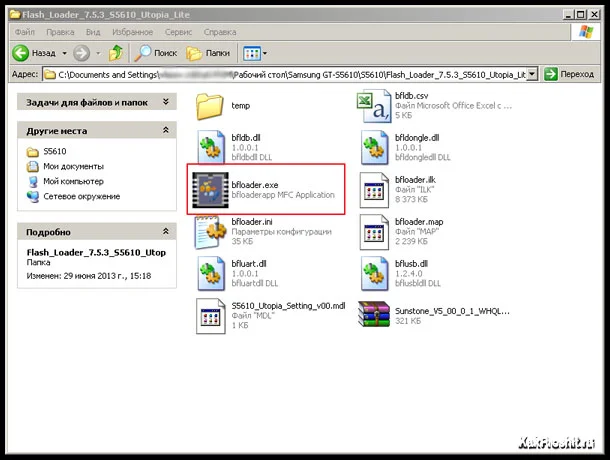The image size is (610, 460).
Task: Select the bfldb.csv Excel file
Action: (372, 104)
